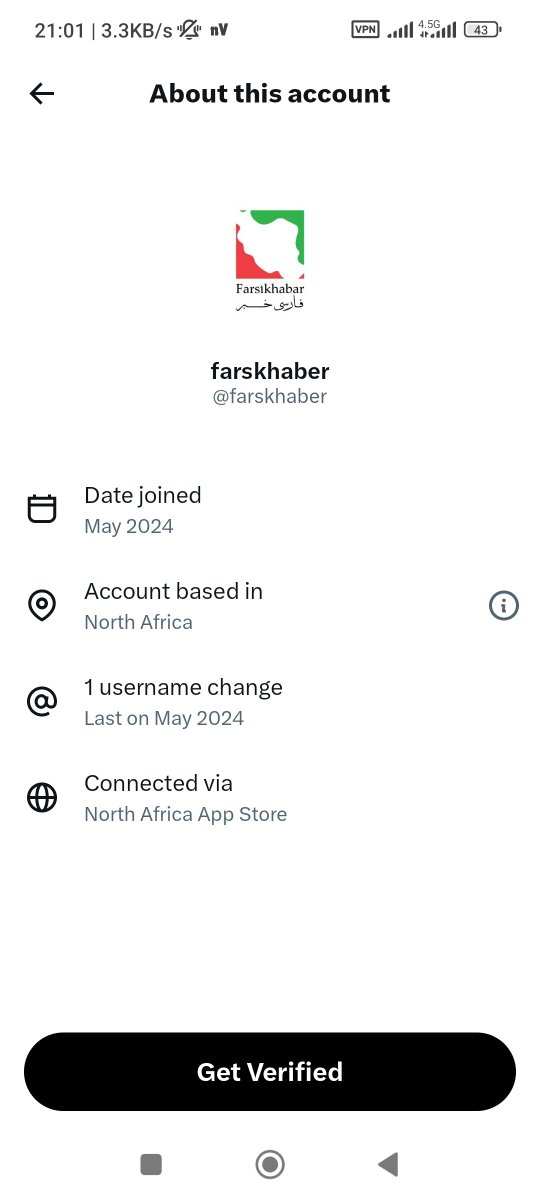Screen dimensions: 540x1200
Task: Tap the back arrow icon
Action: point(42,94)
